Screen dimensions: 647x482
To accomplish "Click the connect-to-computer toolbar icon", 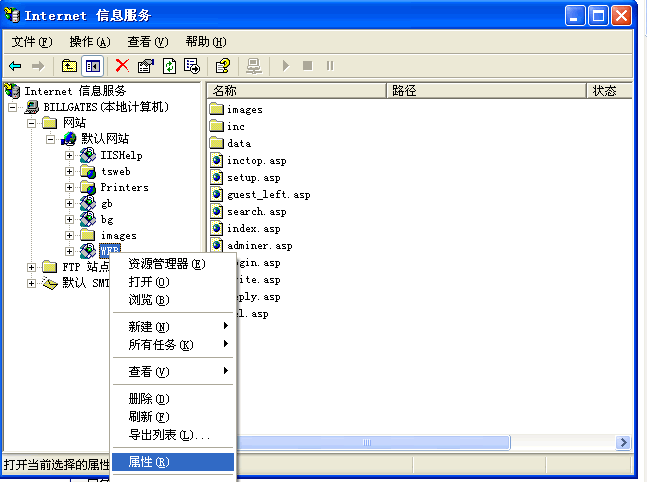I will [254, 66].
